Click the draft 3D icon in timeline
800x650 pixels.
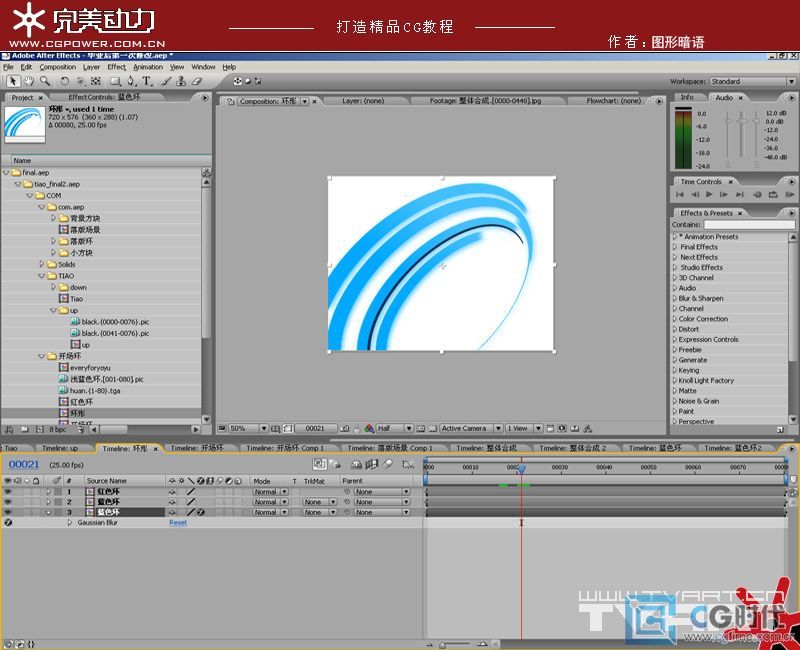(x=335, y=464)
